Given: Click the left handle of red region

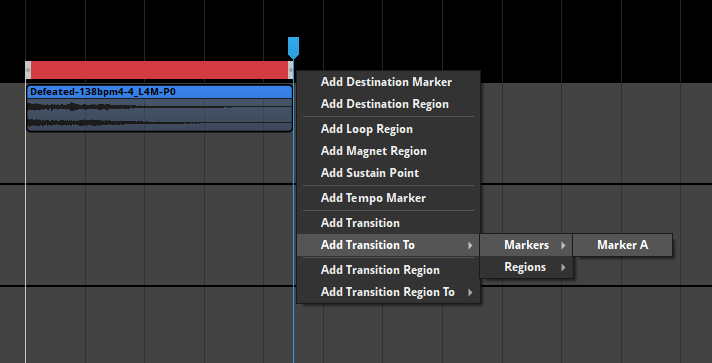Looking at the screenshot, I should coord(28,70).
